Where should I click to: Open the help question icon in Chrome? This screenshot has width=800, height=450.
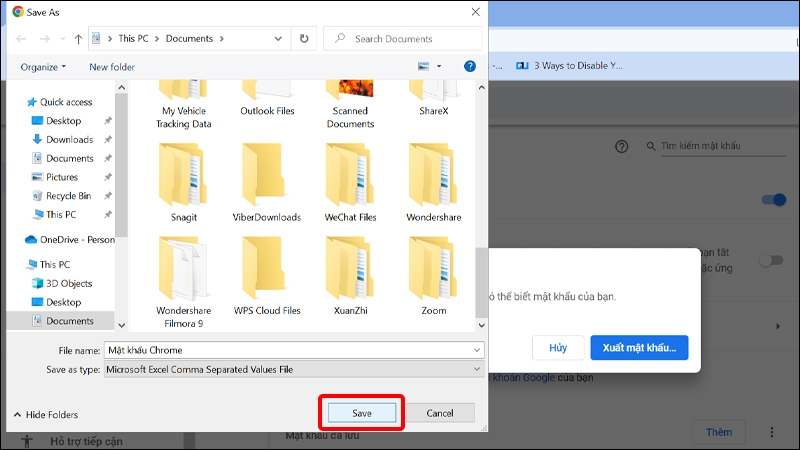click(621, 147)
